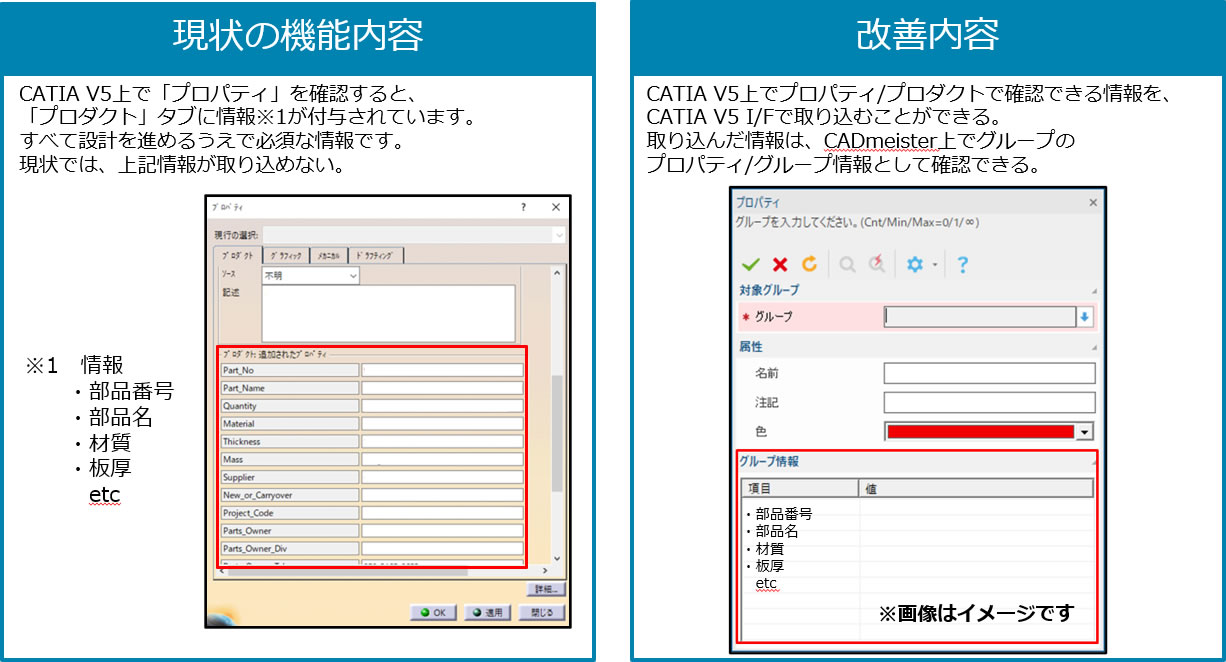Screen dimensions: 1226x662
Task: Click the blue down-arrow beside group field
Action: [1085, 317]
